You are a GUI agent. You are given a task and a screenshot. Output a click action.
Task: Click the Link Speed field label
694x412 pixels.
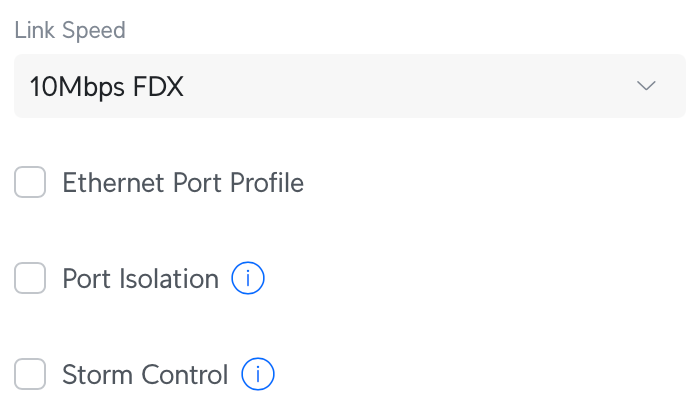pos(70,30)
